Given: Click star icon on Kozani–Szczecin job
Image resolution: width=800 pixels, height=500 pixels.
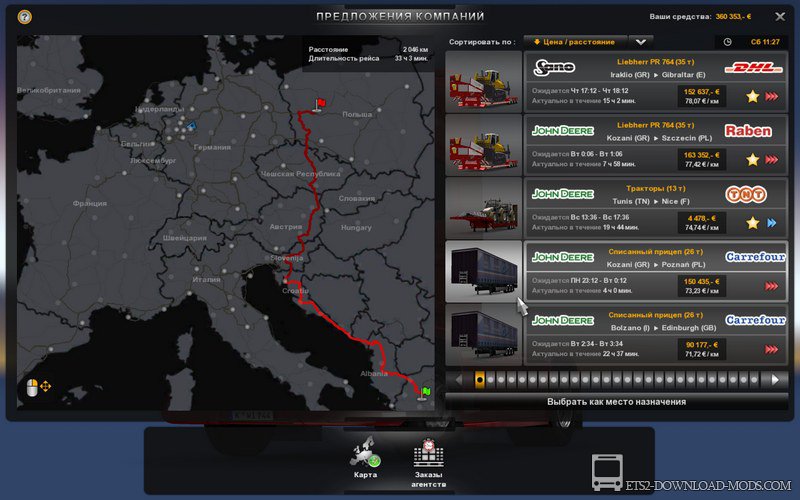Looking at the screenshot, I should [x=753, y=160].
